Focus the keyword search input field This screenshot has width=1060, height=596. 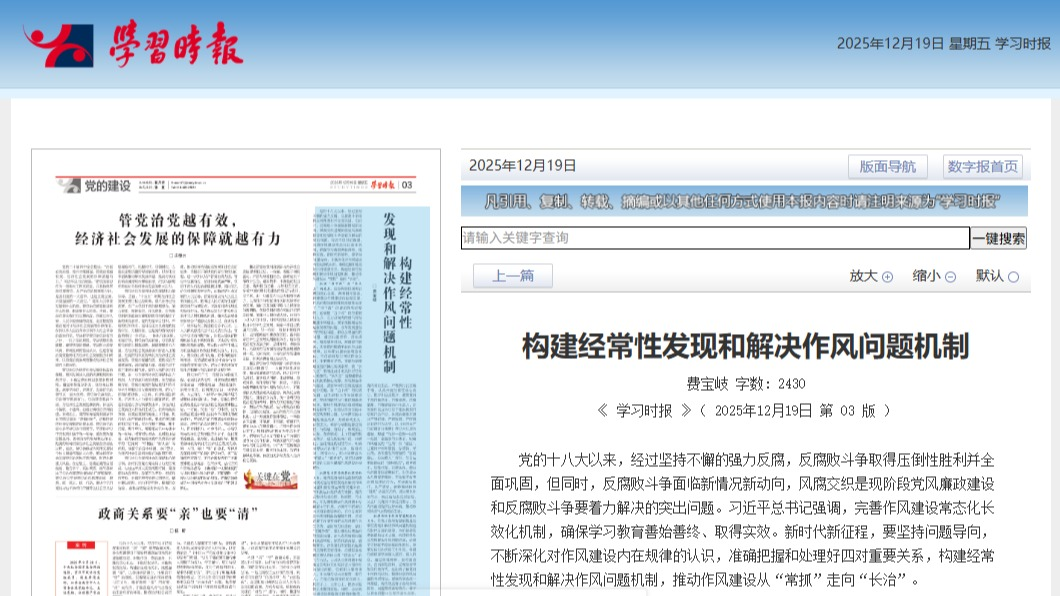pyautogui.click(x=715, y=238)
